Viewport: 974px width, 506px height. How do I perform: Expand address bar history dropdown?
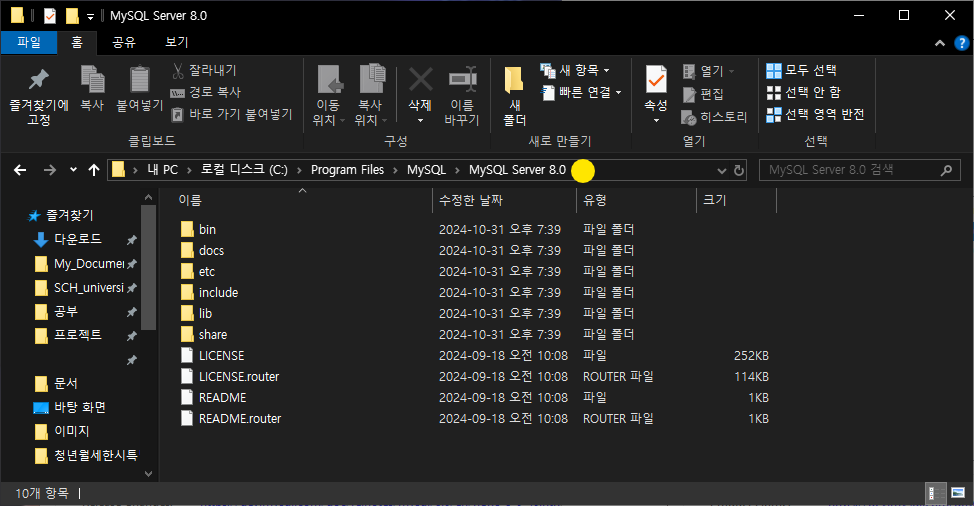tap(721, 171)
